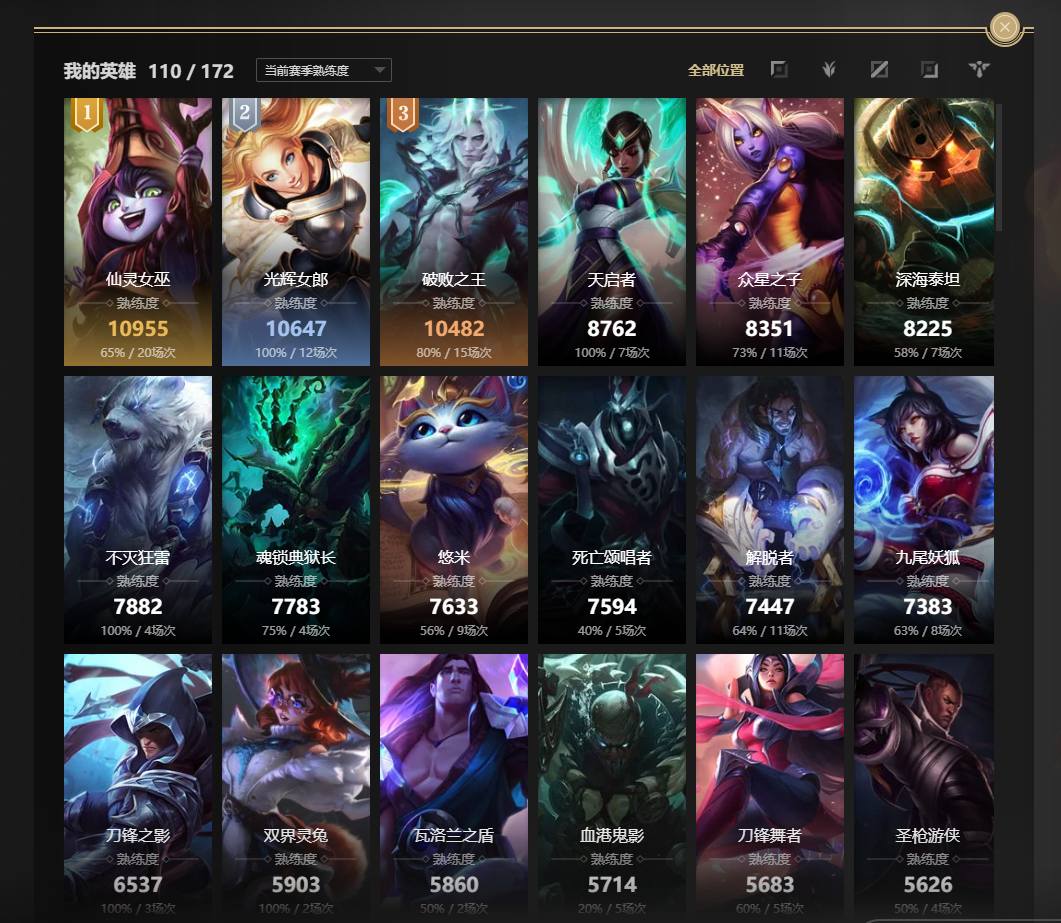Close the champion mastery panel
1061x923 pixels.
[x=1005, y=28]
